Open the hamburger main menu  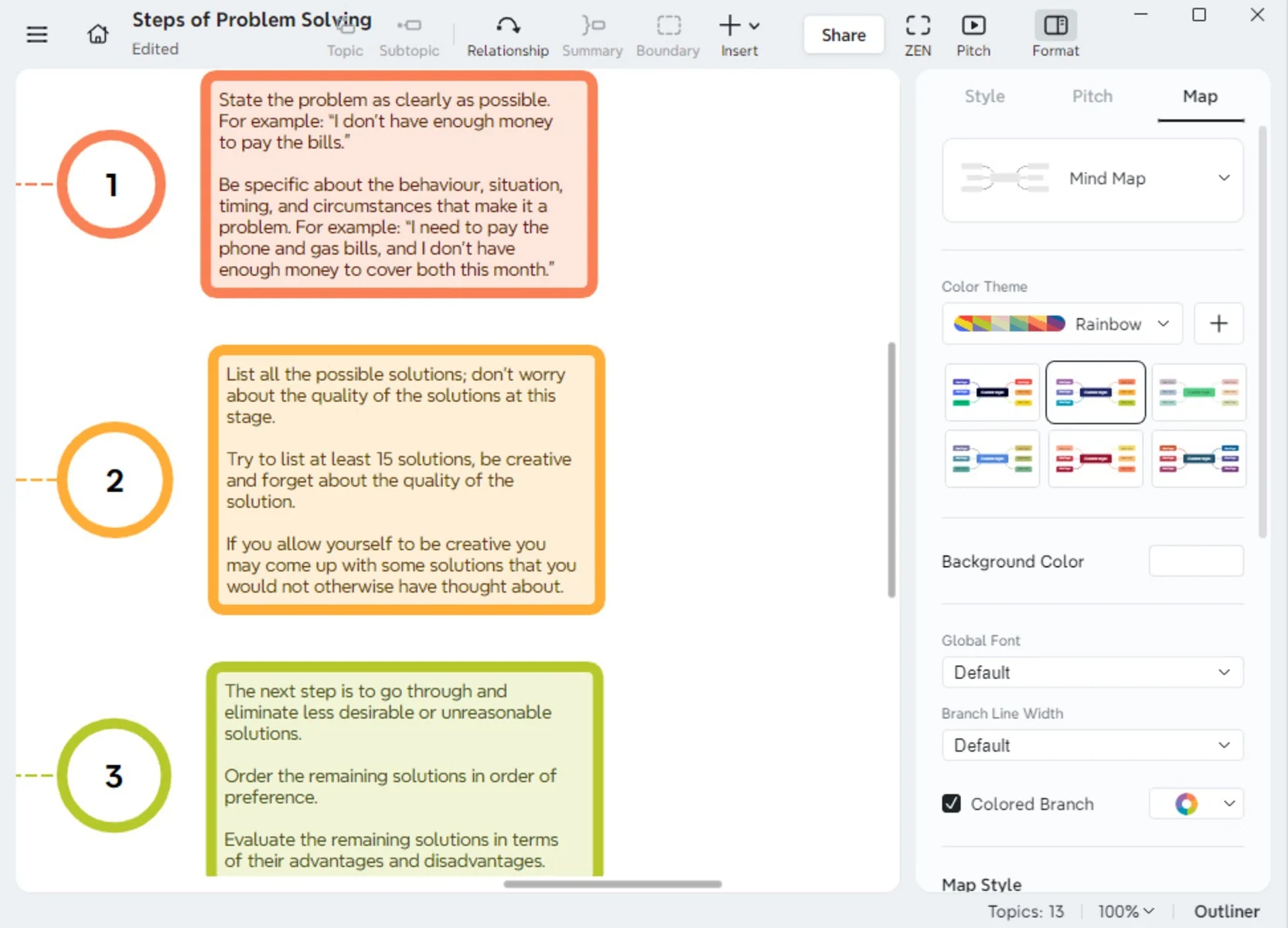point(36,34)
